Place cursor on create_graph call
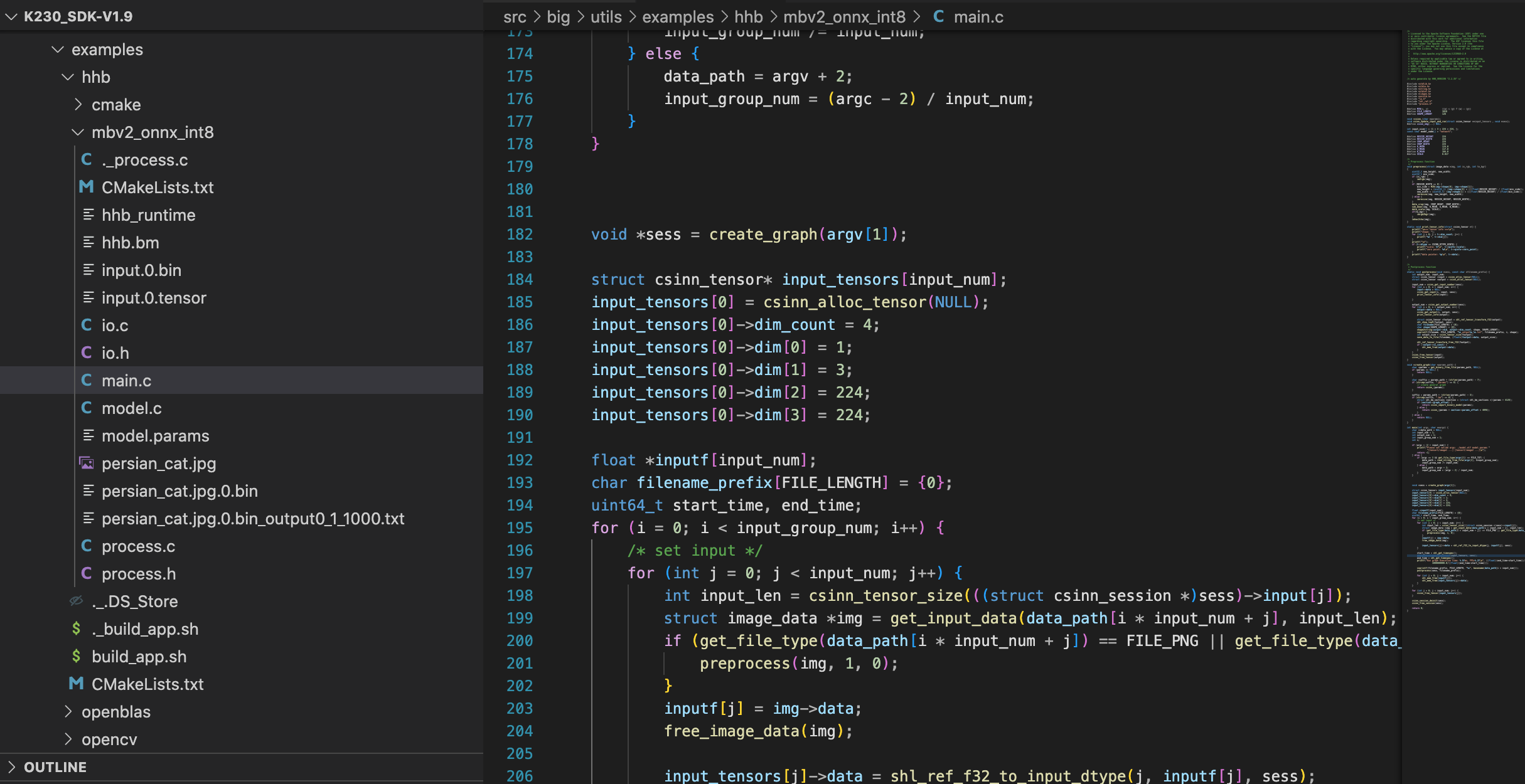This screenshot has width=1525, height=784. (x=763, y=235)
